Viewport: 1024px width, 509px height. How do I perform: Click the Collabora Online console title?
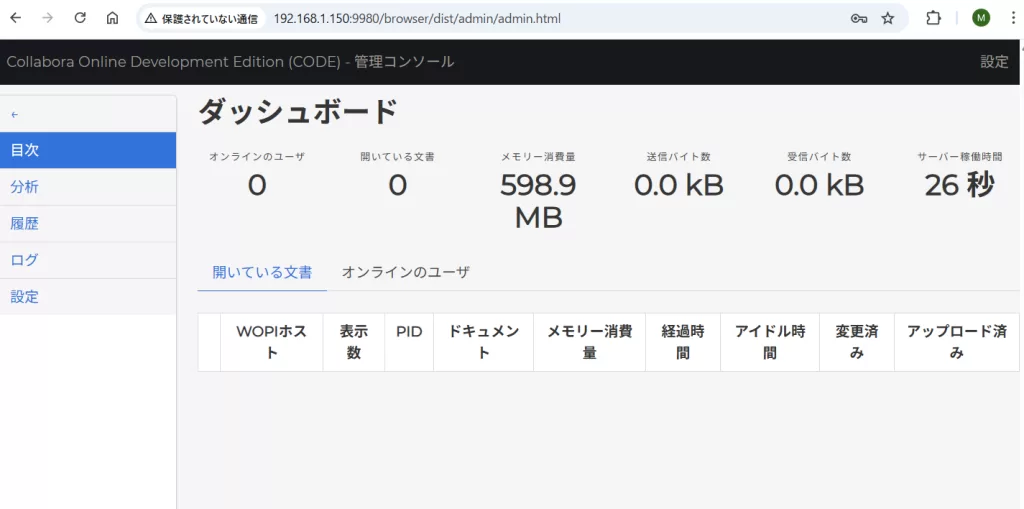[230, 62]
